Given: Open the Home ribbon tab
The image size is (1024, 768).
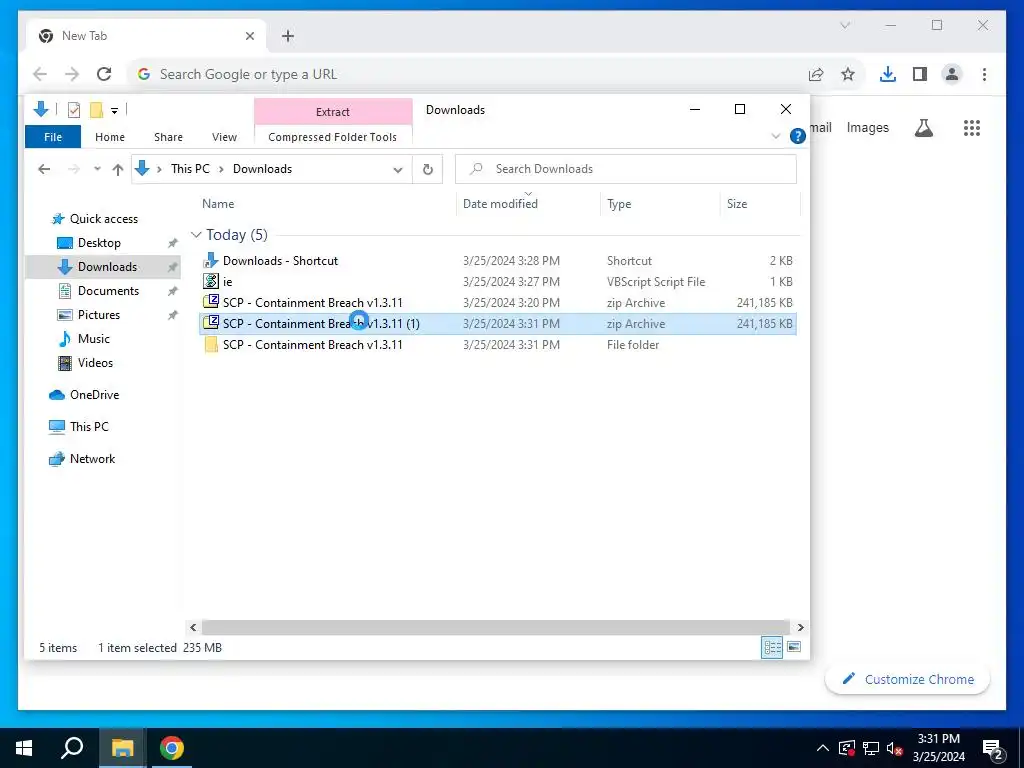Looking at the screenshot, I should click(110, 137).
